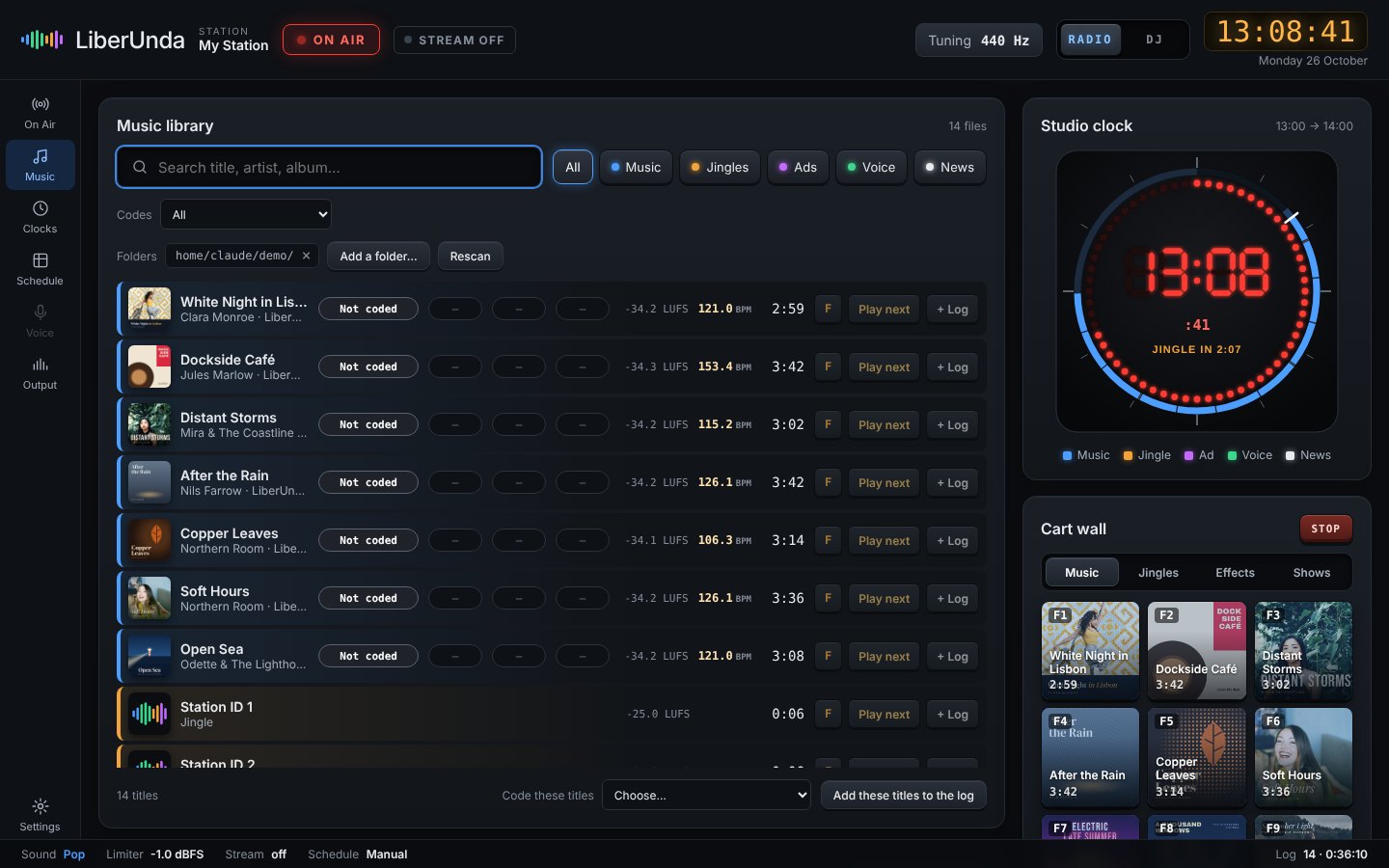Switch to RADIO mode
1389x868 pixels.
(x=1090, y=40)
